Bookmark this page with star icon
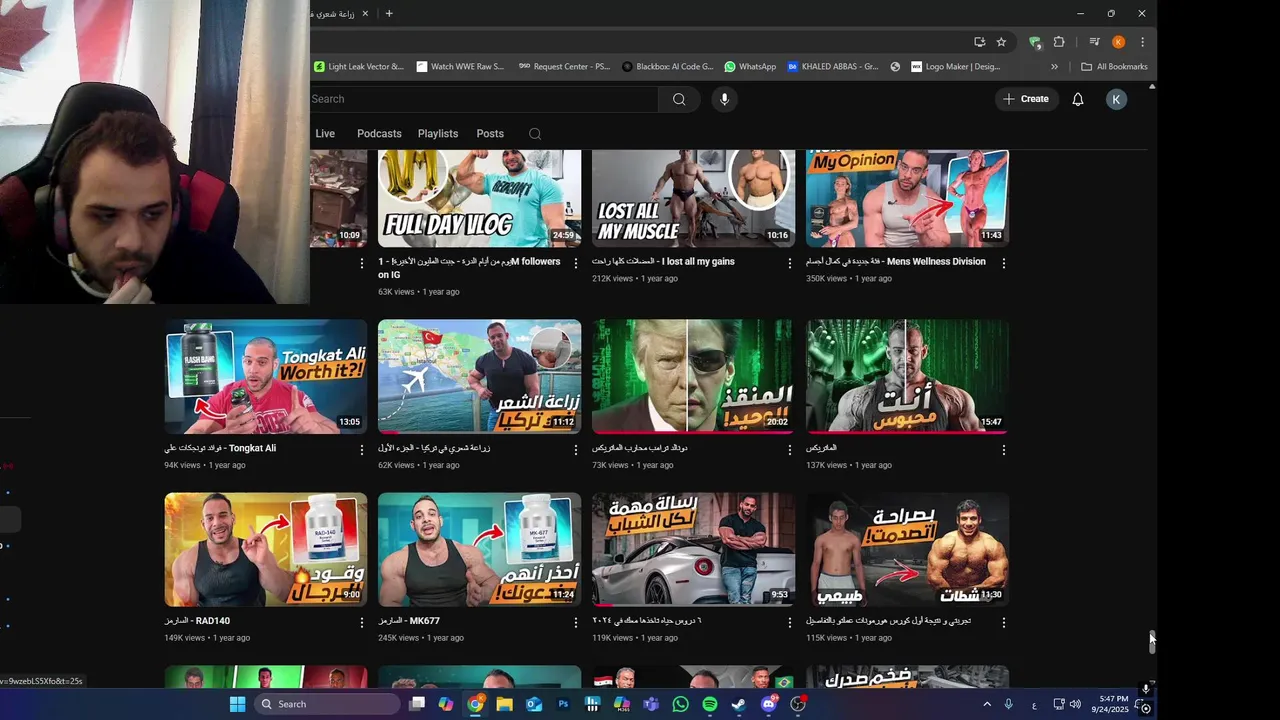 pyautogui.click(x=1001, y=42)
